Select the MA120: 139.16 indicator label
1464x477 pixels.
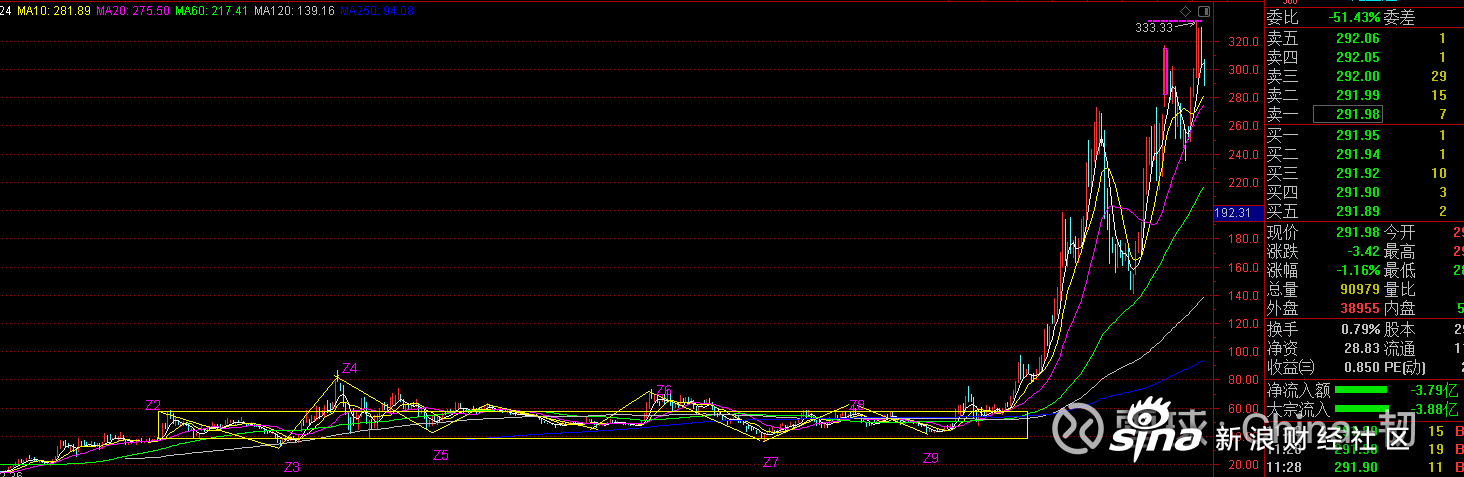pyautogui.click(x=294, y=10)
